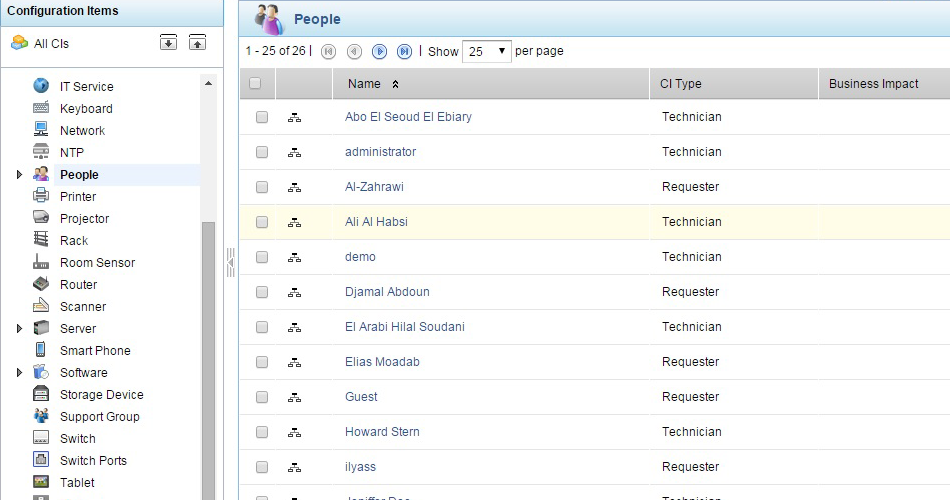Screen dimensions: 950x500
Task: Check the box next to Howard Stern
Action: [x=262, y=432]
